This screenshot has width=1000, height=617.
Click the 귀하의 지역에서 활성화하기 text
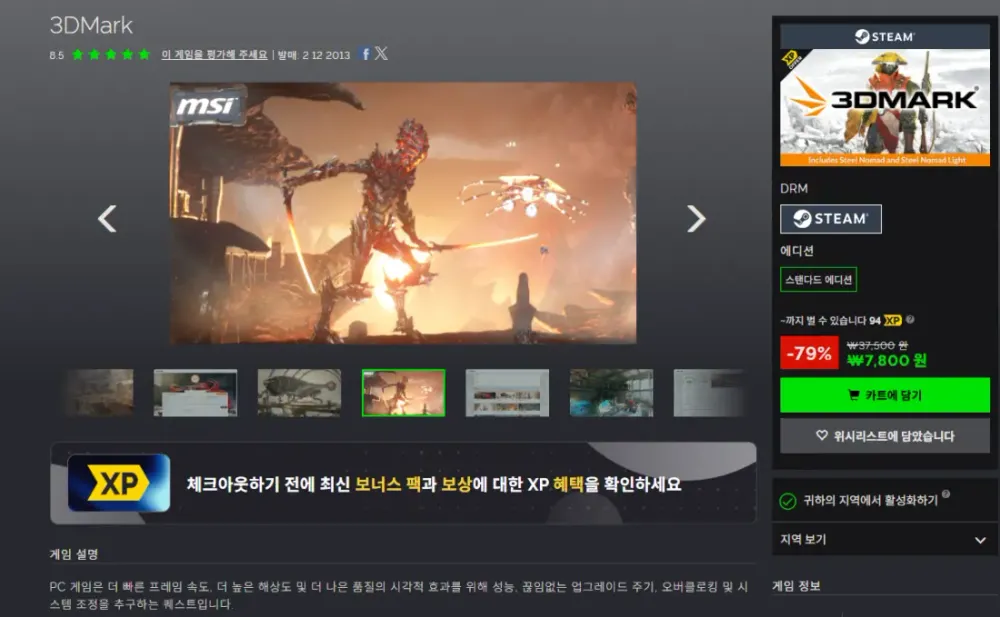(x=870, y=501)
